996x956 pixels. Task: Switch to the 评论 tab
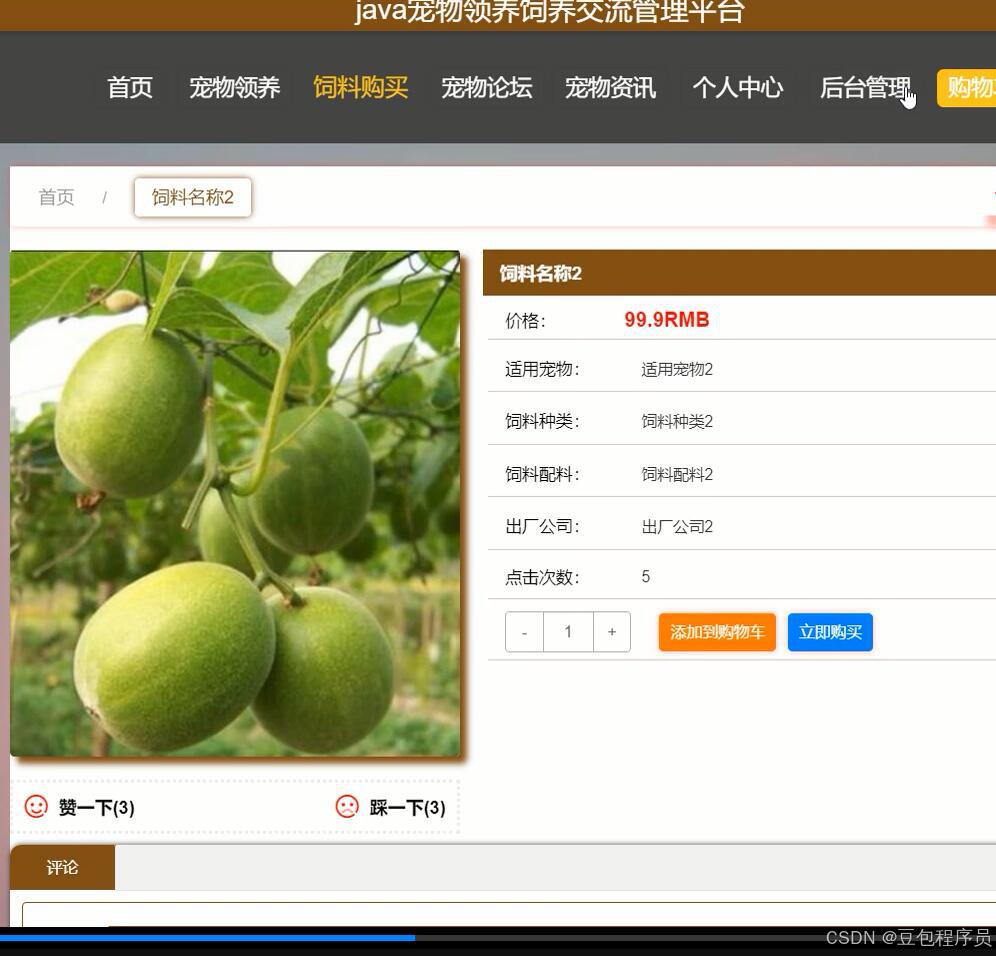coord(62,867)
